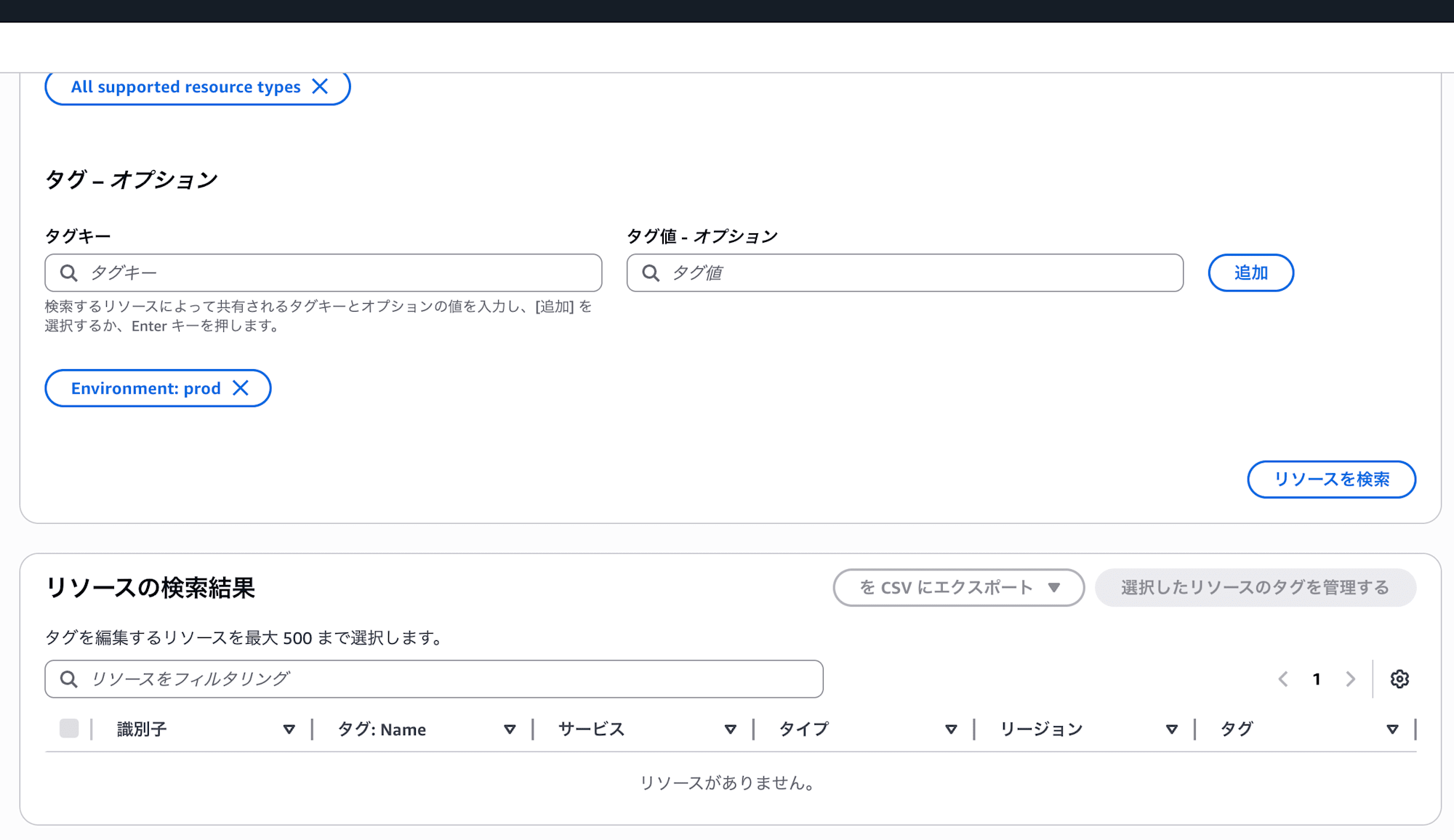The width and height of the screenshot is (1454, 840).
Task: Open the 識別子 column sort dropdown
Action: (x=289, y=729)
